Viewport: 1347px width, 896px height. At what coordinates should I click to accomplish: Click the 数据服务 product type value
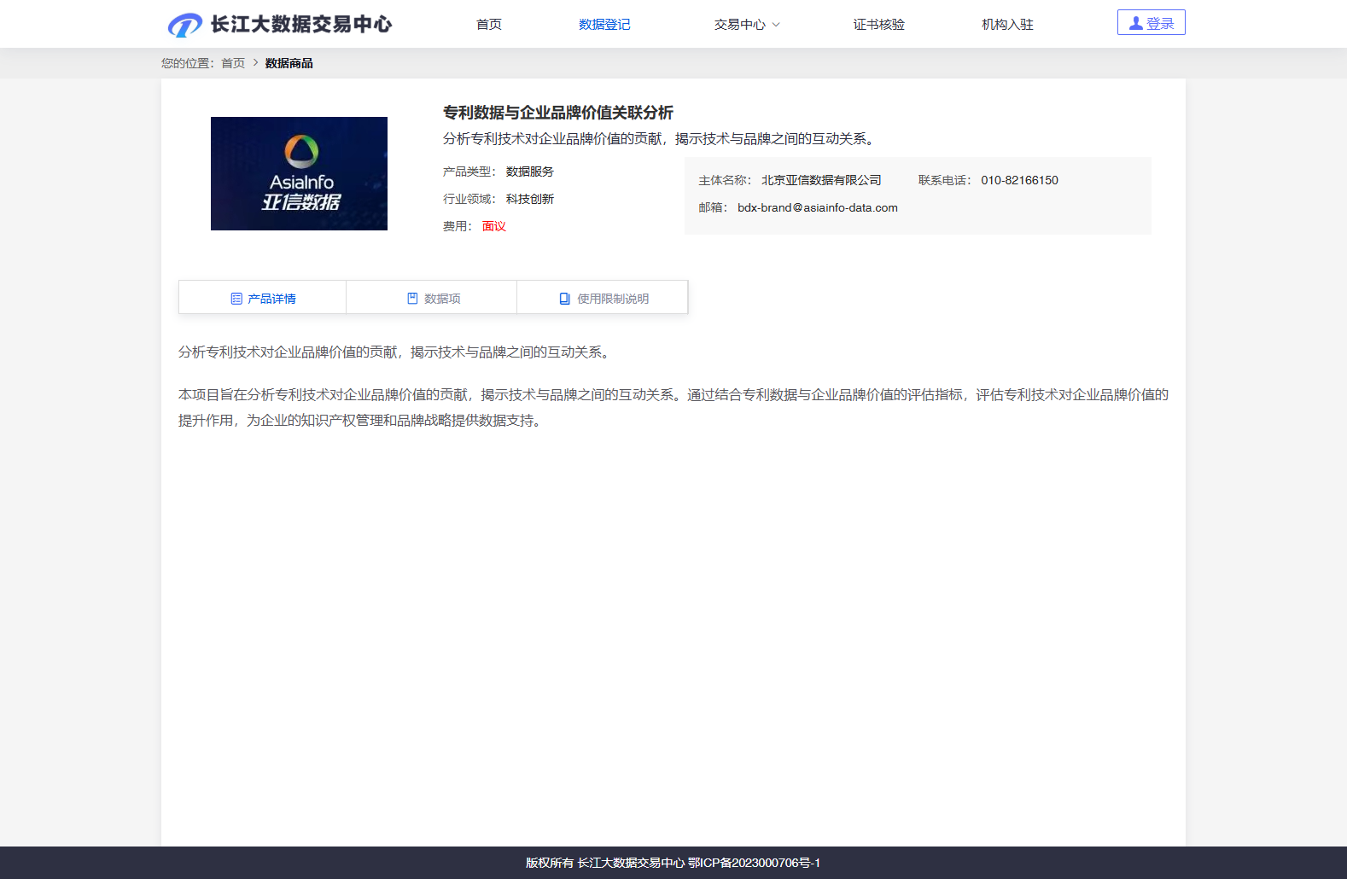point(530,172)
